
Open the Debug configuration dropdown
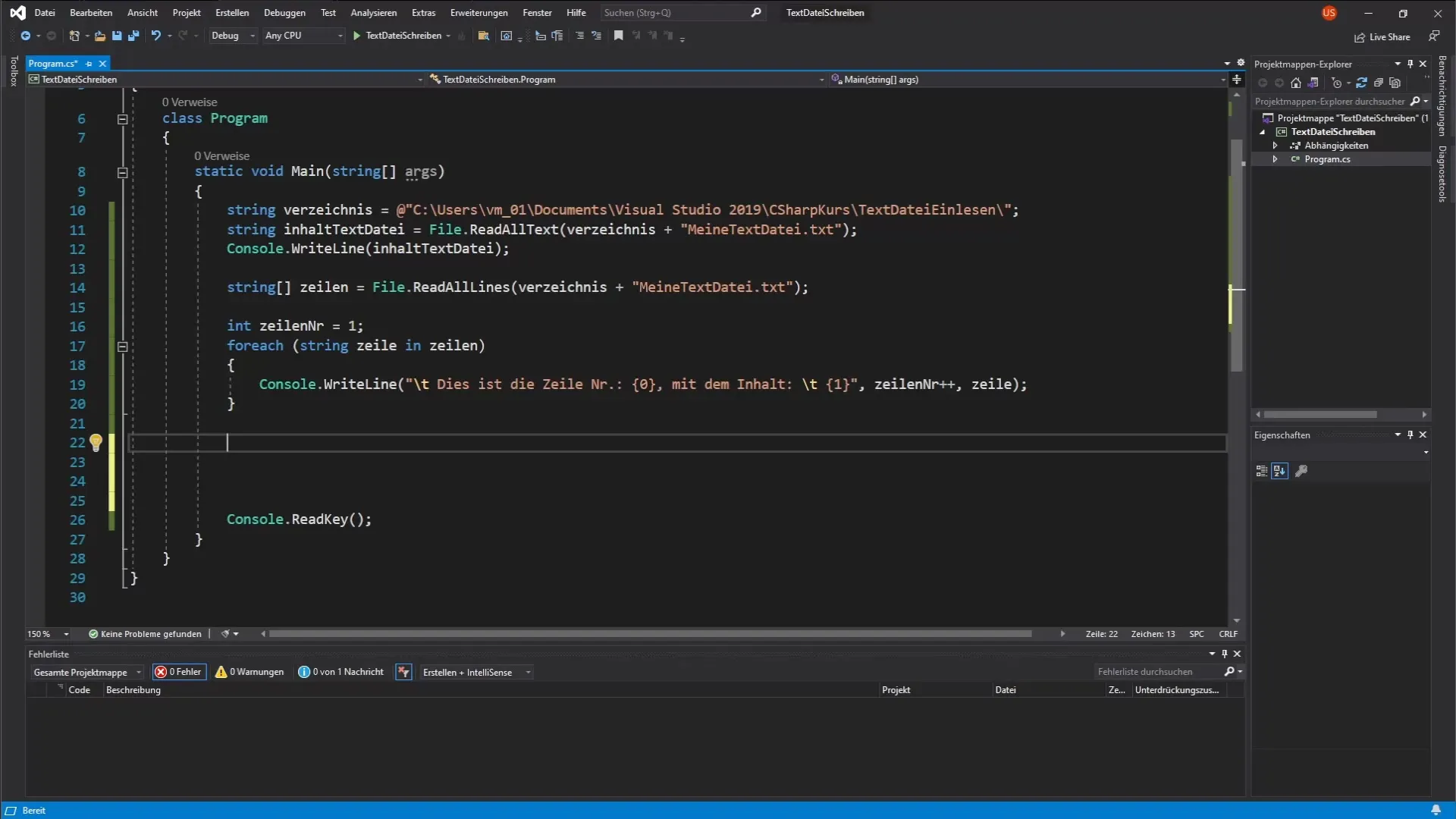coord(233,36)
